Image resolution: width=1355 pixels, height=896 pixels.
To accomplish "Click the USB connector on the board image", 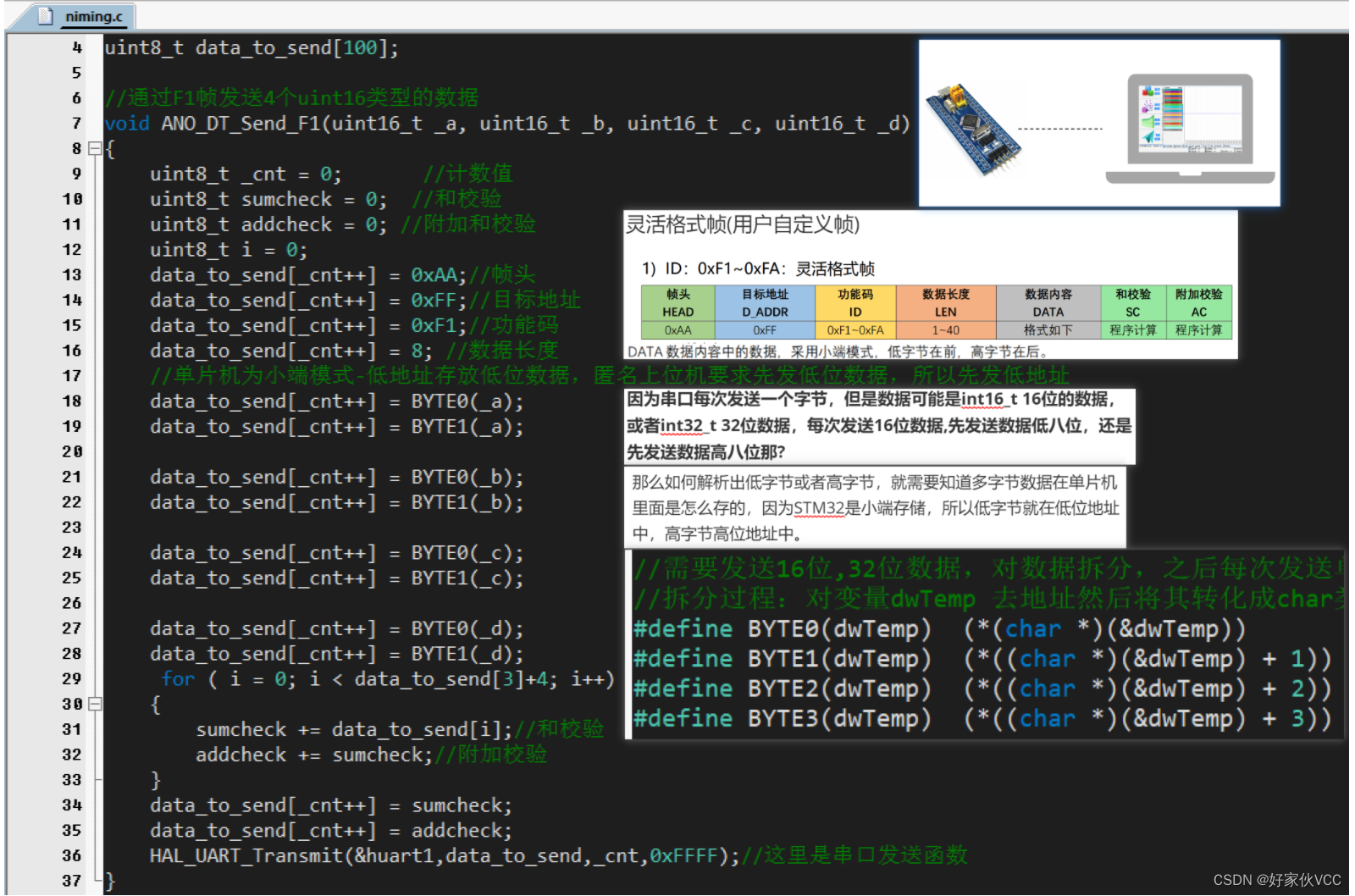I will click(943, 91).
